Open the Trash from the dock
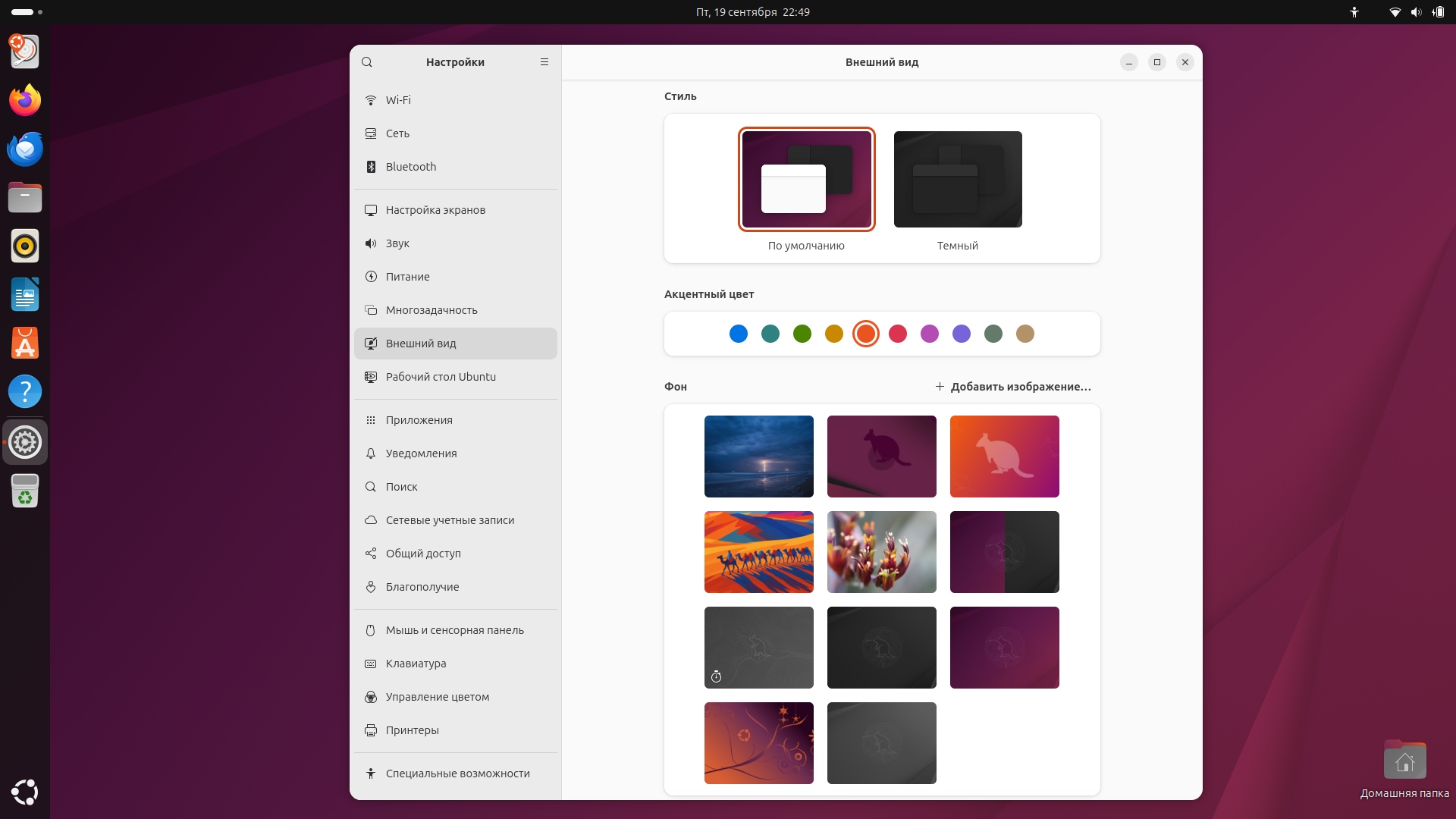Viewport: 1456px width, 819px height. (25, 491)
